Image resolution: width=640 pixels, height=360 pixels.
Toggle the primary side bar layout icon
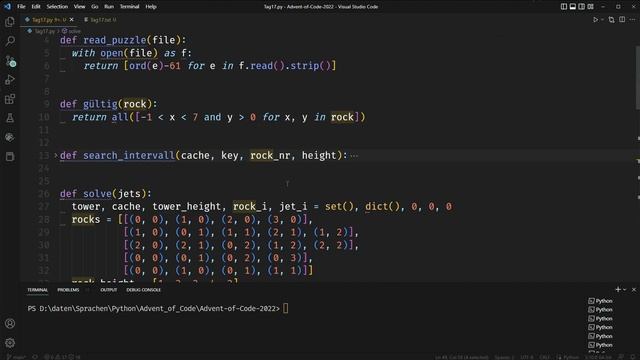point(564,7)
